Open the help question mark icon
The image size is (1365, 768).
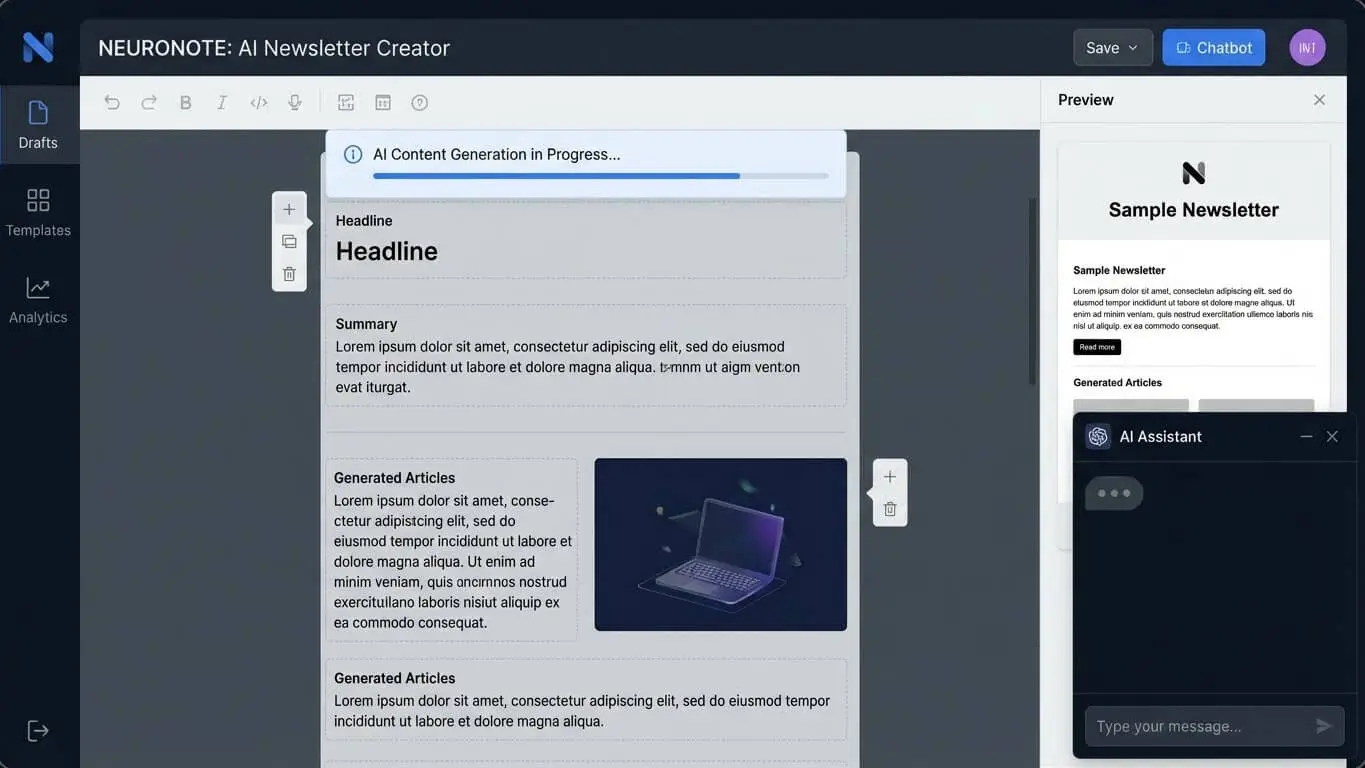click(420, 102)
